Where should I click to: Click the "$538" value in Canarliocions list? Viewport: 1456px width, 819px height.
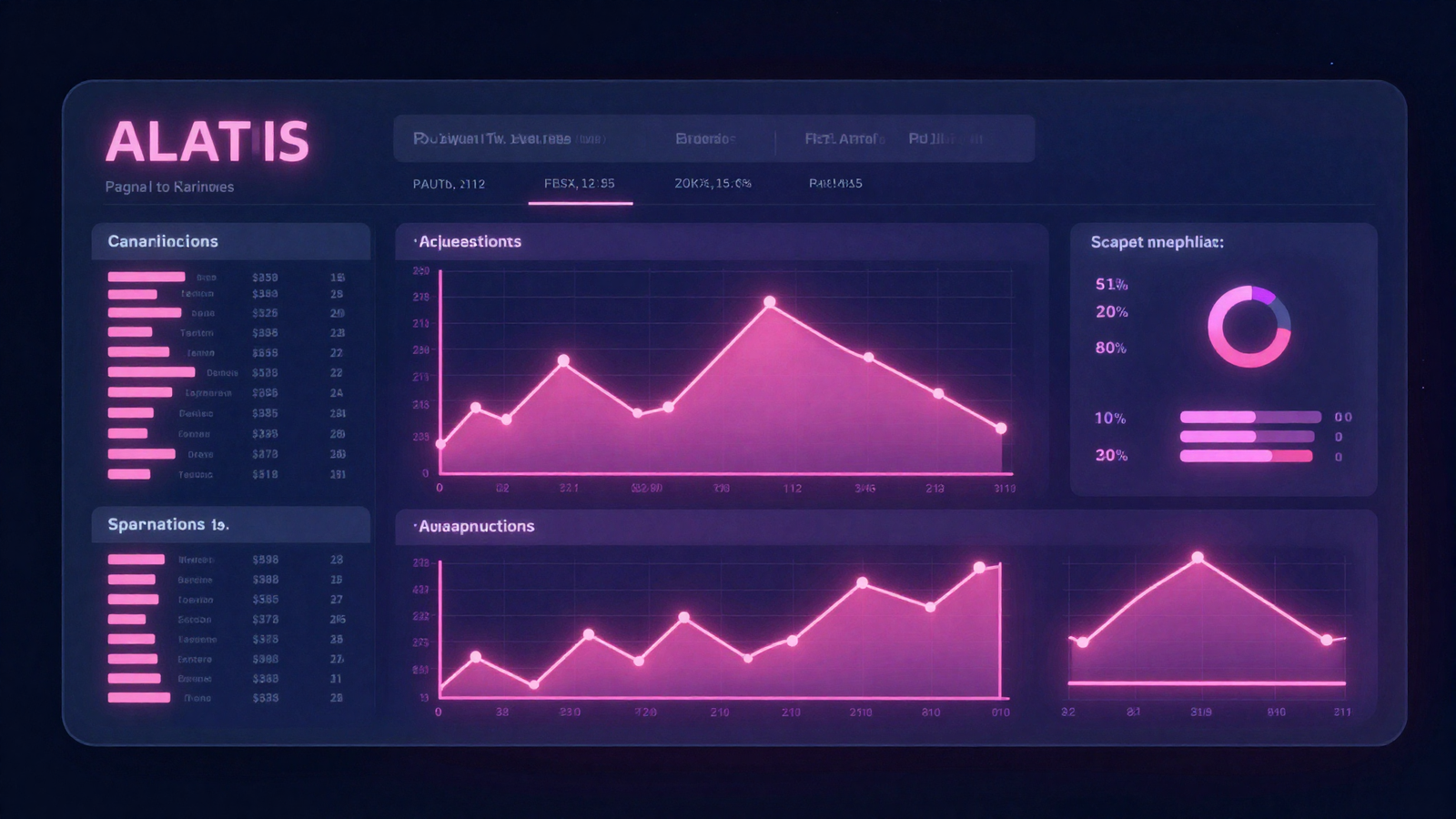pyautogui.click(x=265, y=373)
